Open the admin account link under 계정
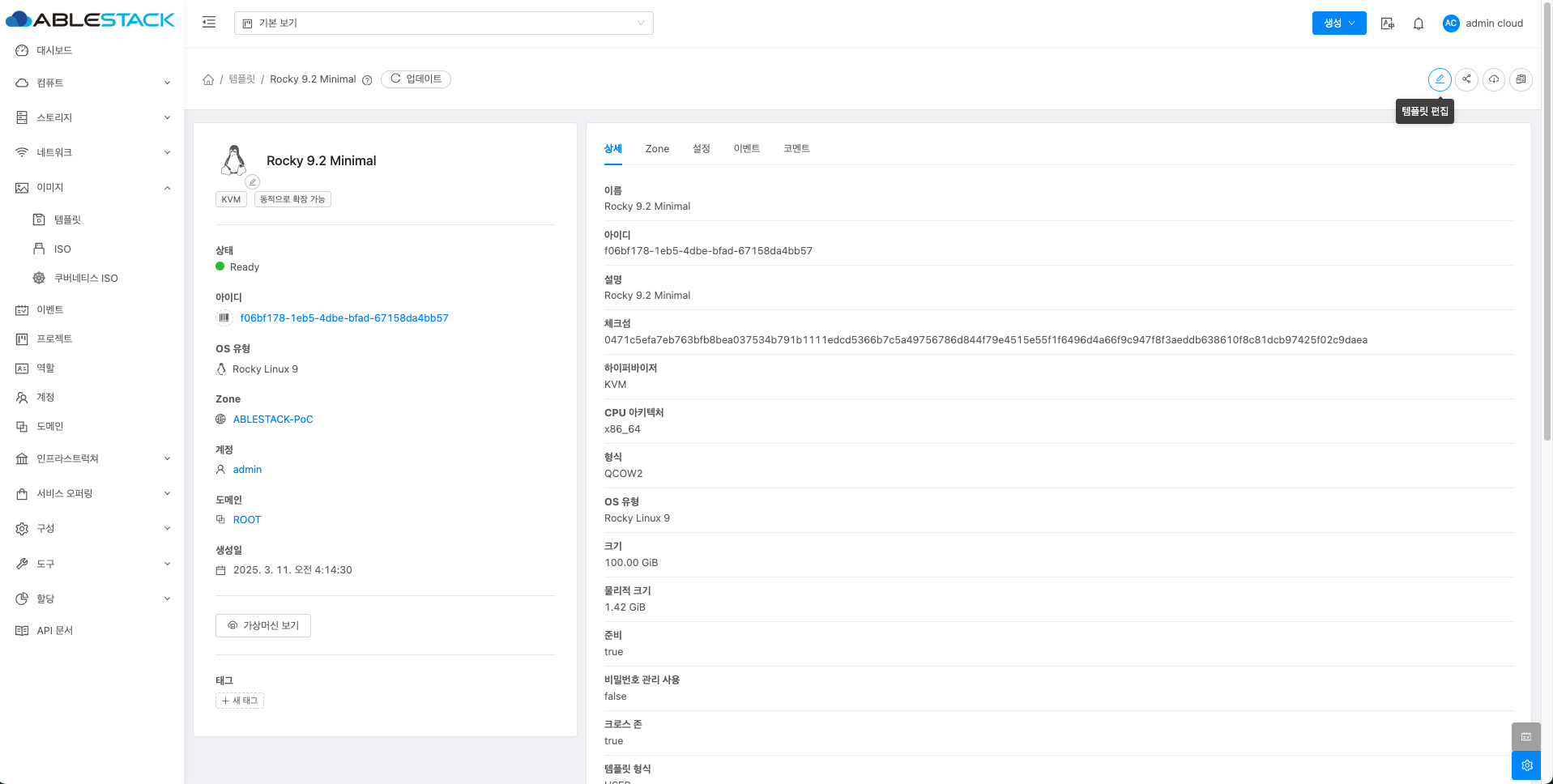 [x=247, y=470]
